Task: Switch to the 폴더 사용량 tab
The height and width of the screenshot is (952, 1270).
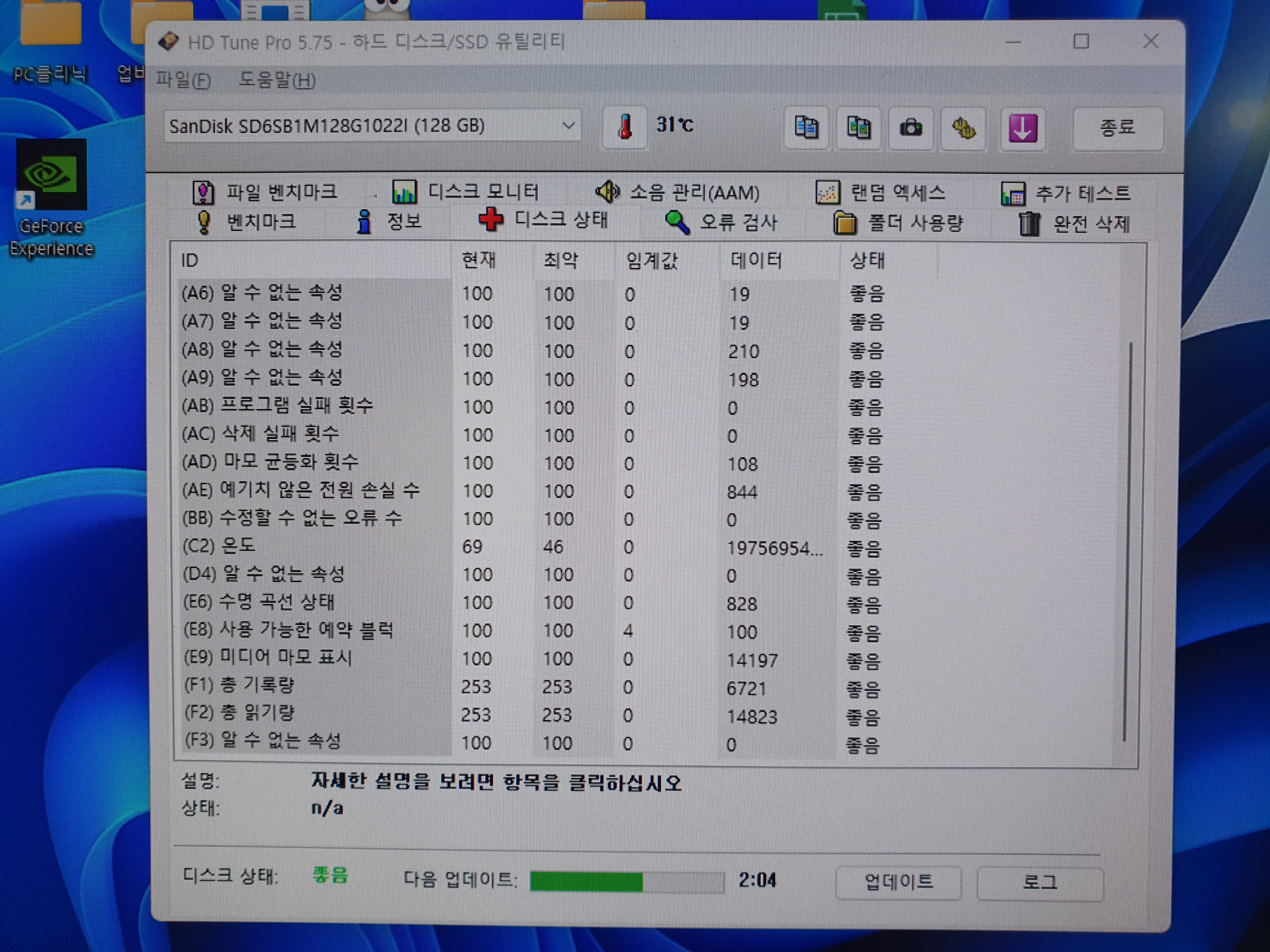Action: click(898, 223)
